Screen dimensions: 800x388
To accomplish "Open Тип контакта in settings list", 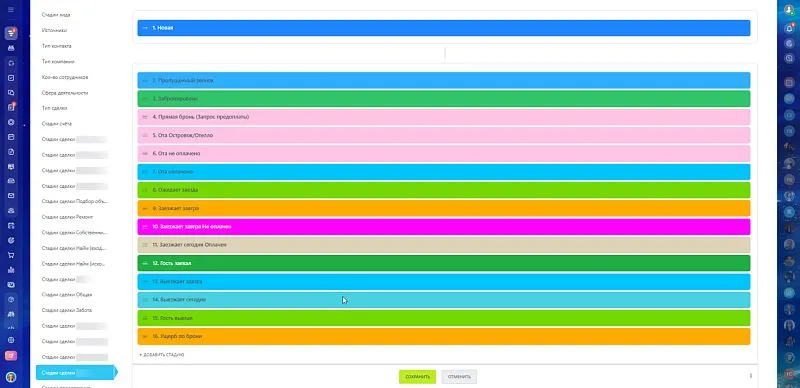I will point(57,46).
